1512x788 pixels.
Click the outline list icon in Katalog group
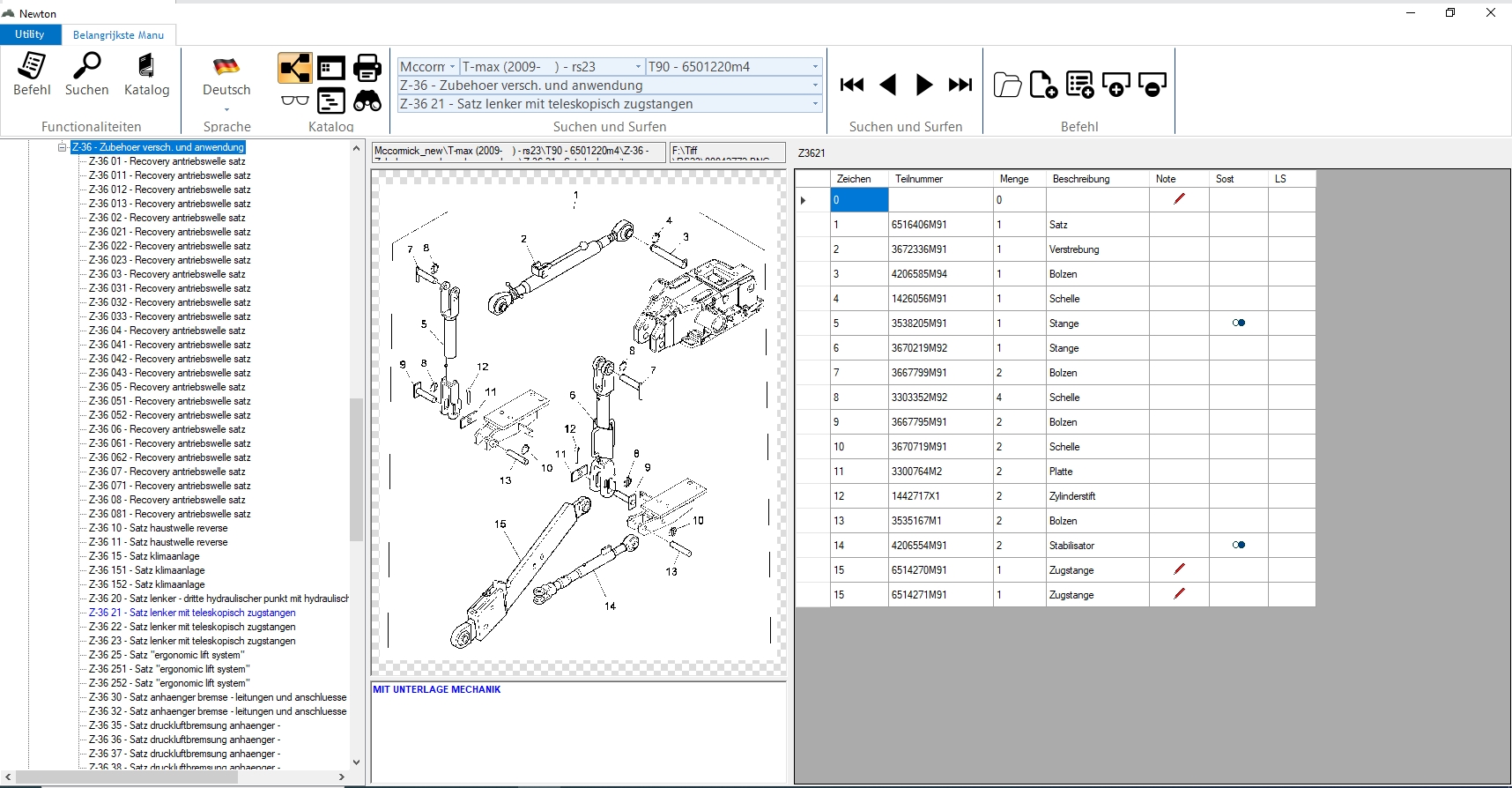[331, 100]
